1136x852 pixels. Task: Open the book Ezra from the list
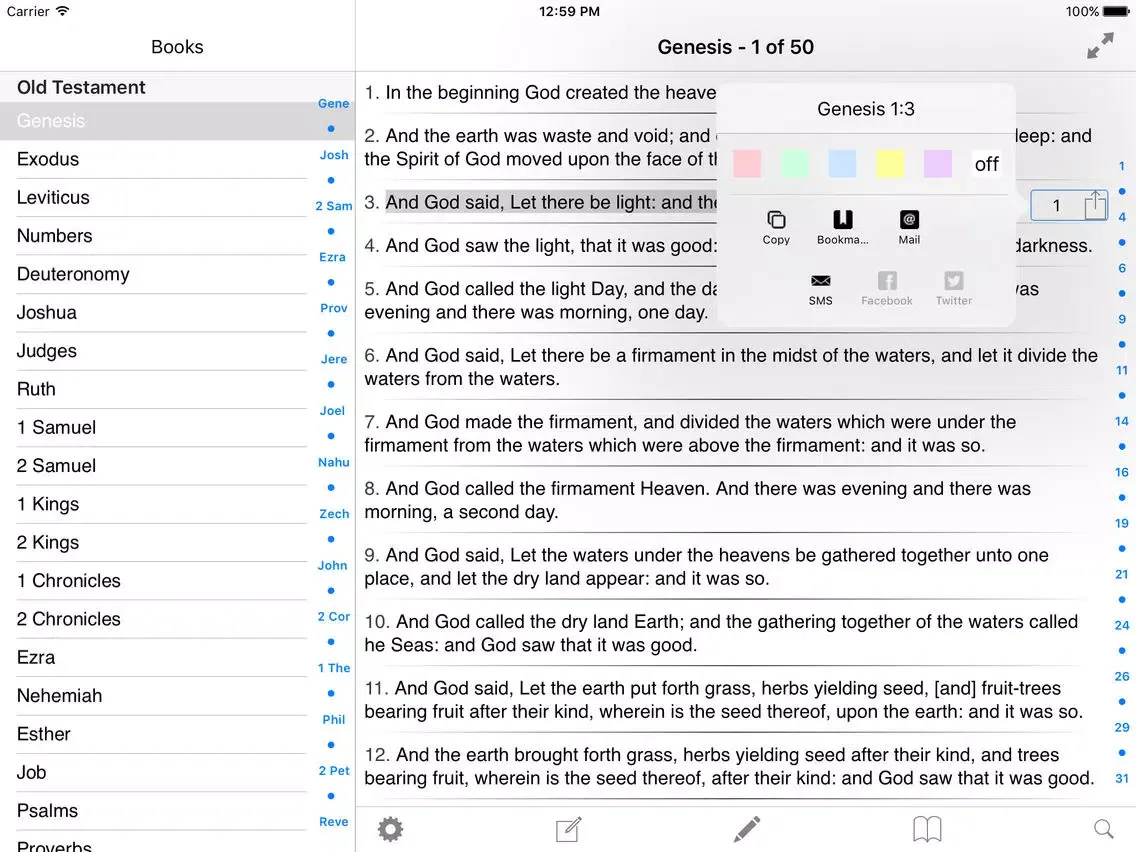tap(154, 659)
